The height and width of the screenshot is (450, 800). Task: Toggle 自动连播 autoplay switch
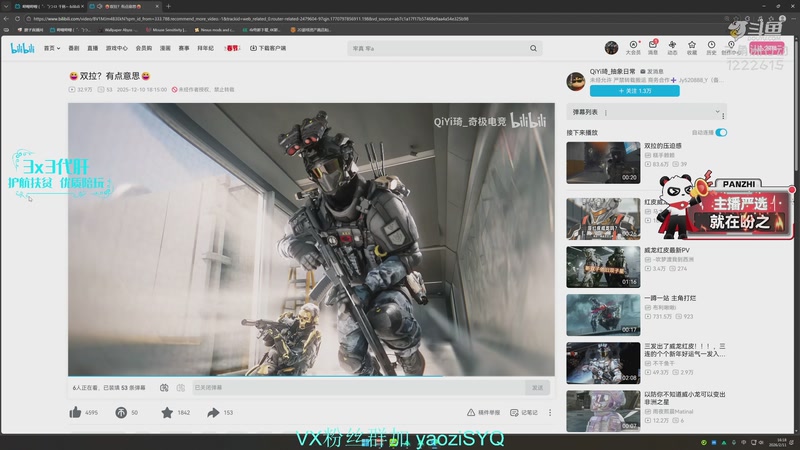coord(721,132)
